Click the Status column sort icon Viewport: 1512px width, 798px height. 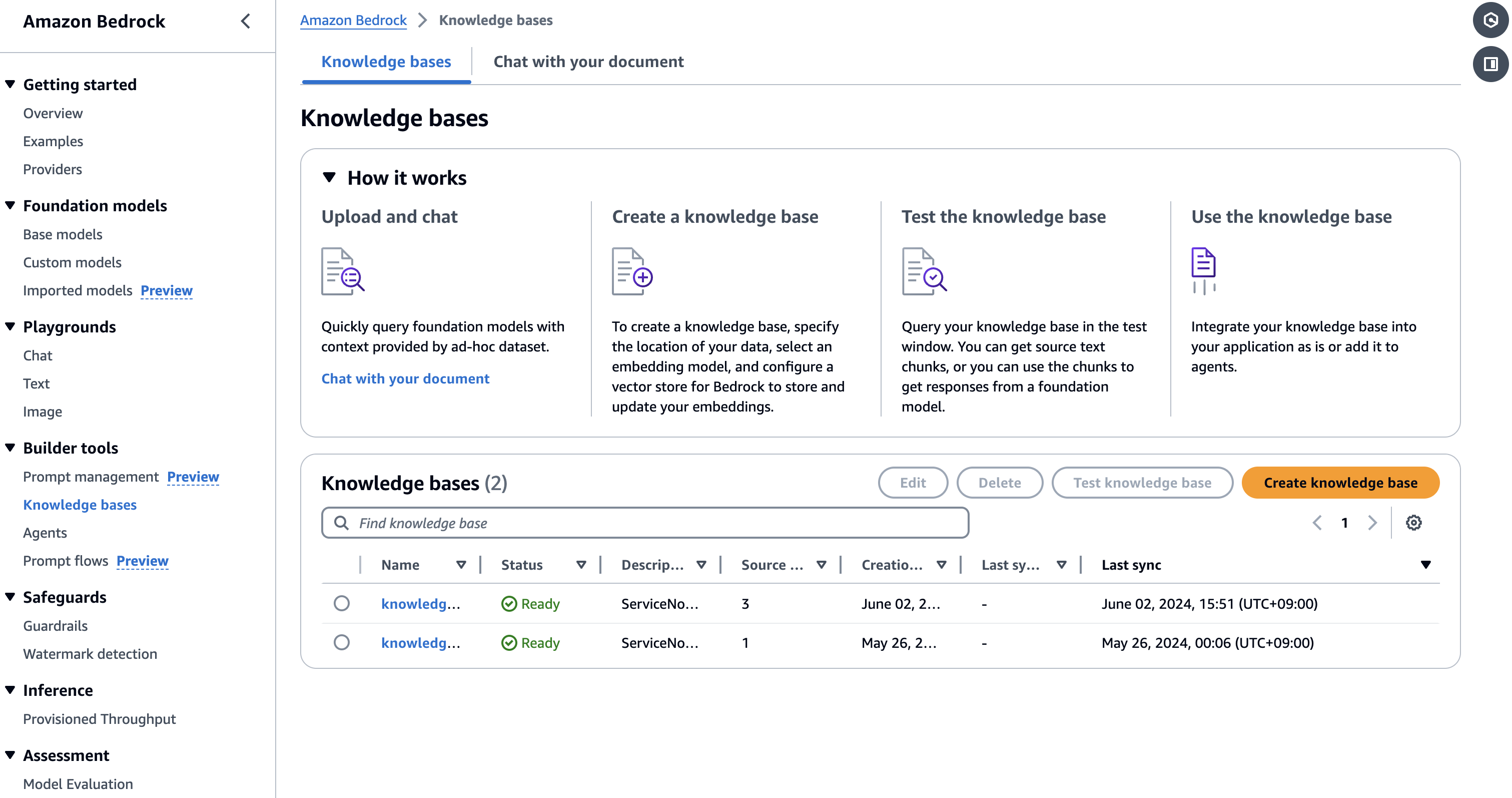581,565
